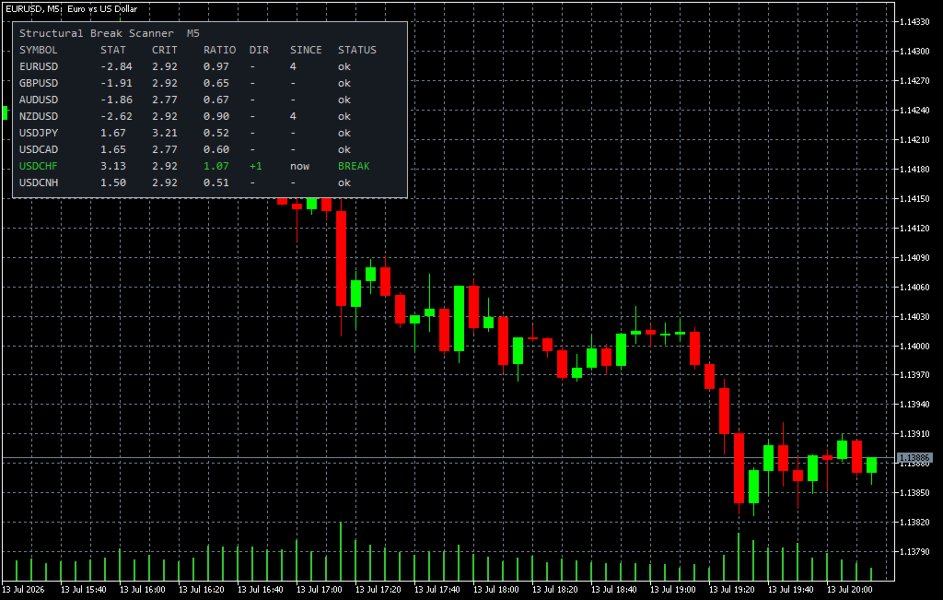This screenshot has height=600, width=943.
Task: Click the 1.14270 price axis label
Action: (x=914, y=81)
